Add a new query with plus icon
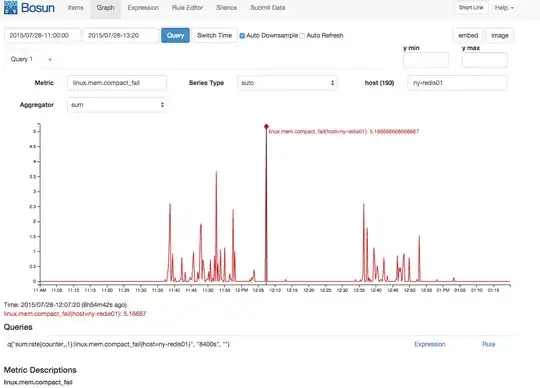The width and height of the screenshot is (540, 388). 50,60
